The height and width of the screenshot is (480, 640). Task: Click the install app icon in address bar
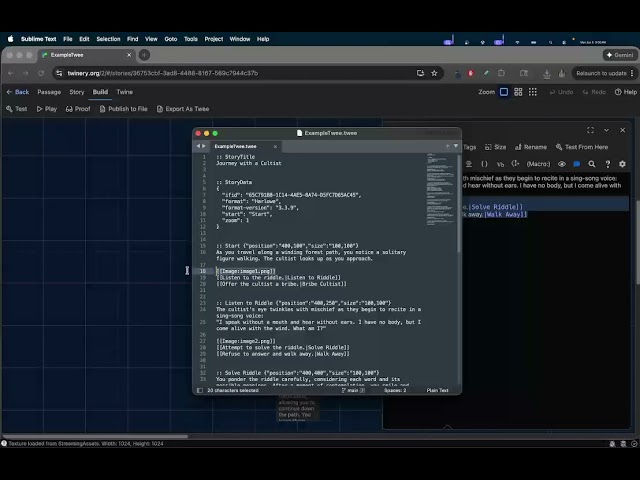click(x=420, y=73)
